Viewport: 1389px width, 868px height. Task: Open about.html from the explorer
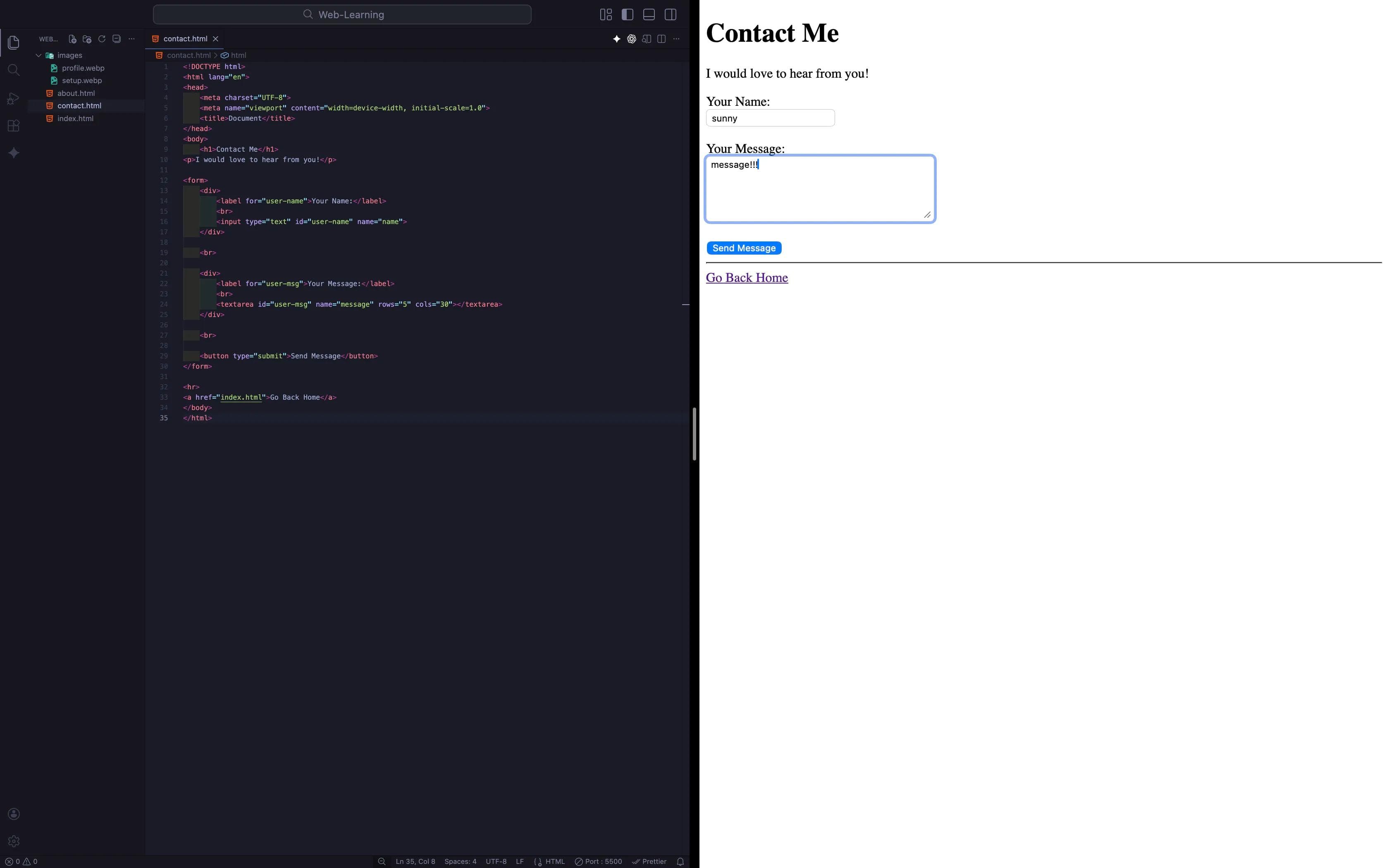pos(76,93)
